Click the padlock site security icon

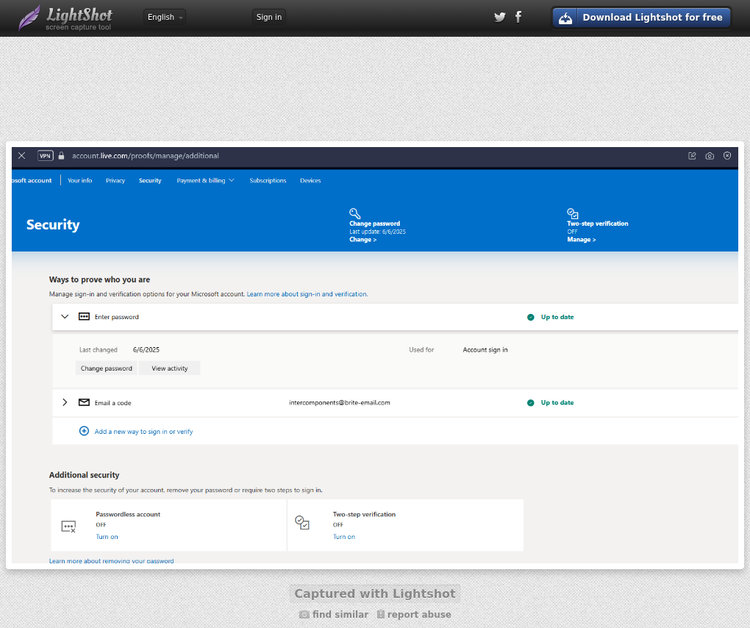pos(61,155)
